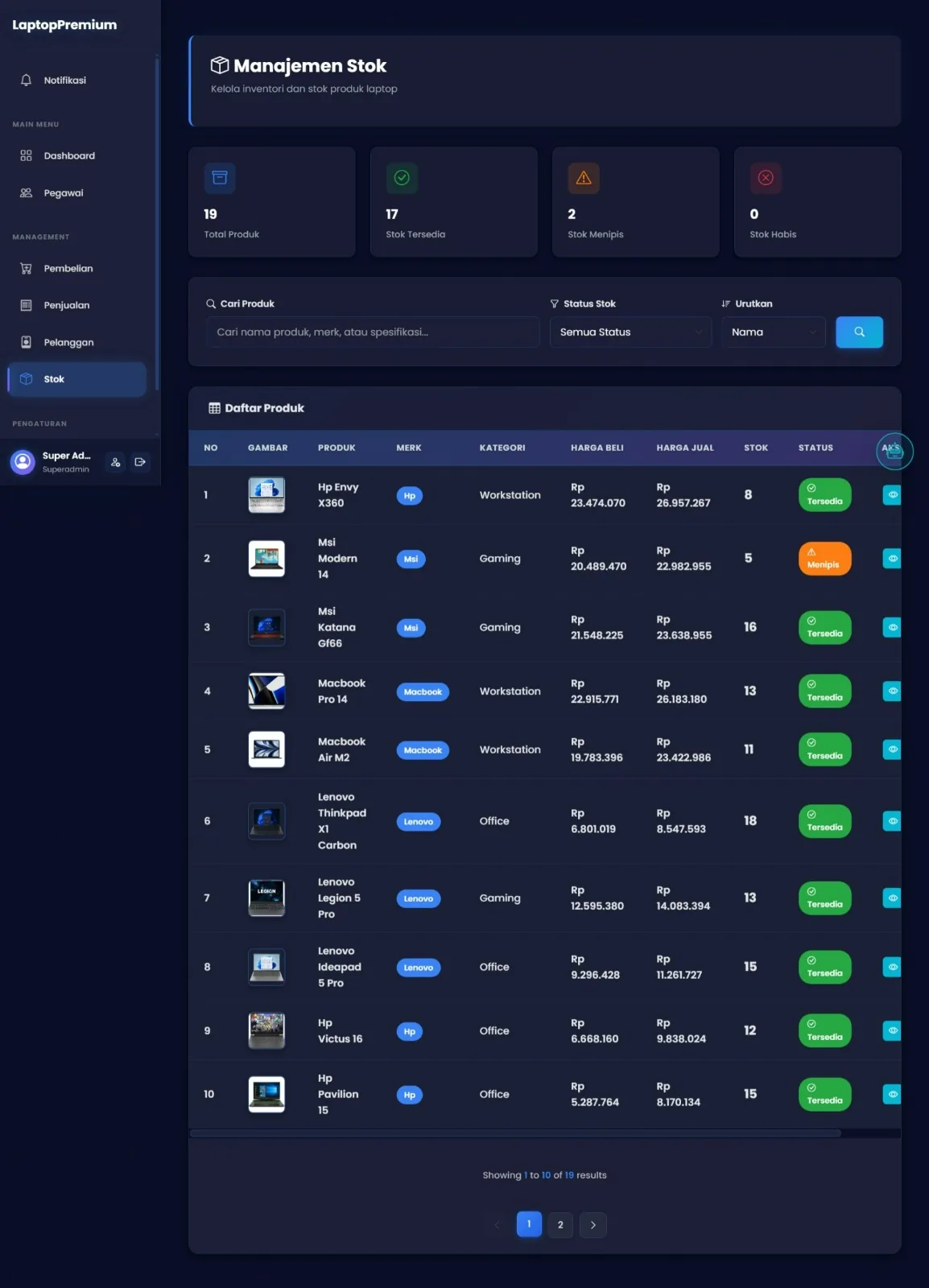Click Macbook Pro 14 product thumbnail
Screen dimensions: 929x1288
tap(266, 691)
